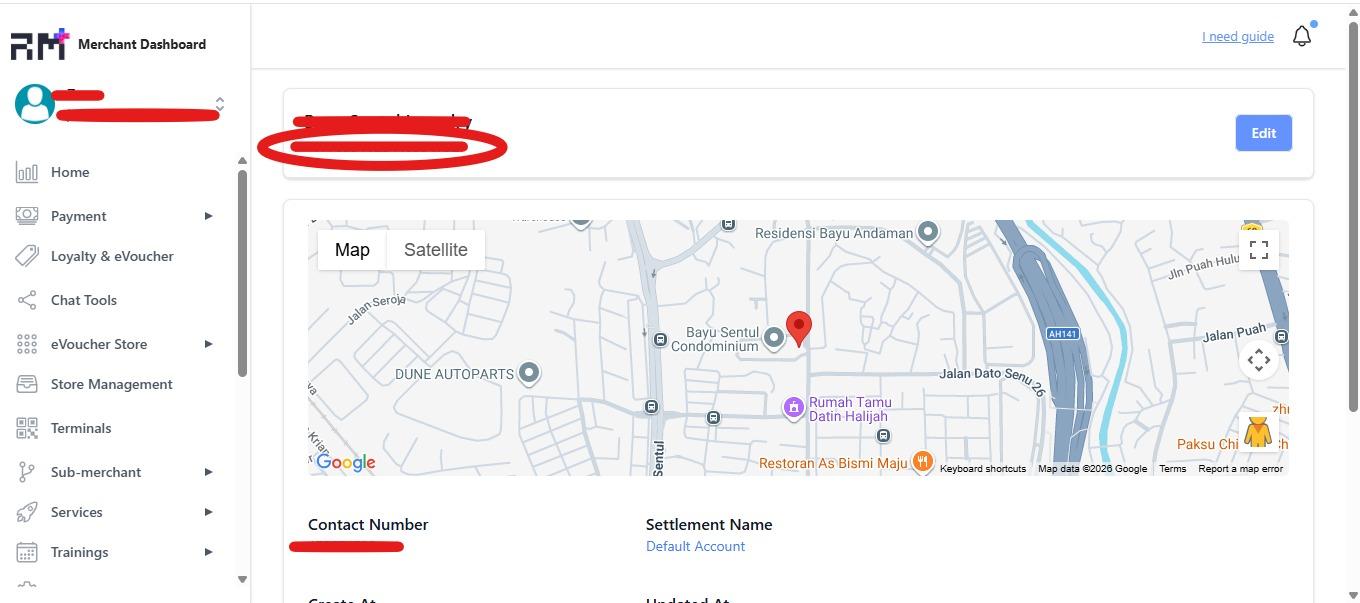
Task: Open map Keyboard shortcuts
Action: tap(983, 468)
